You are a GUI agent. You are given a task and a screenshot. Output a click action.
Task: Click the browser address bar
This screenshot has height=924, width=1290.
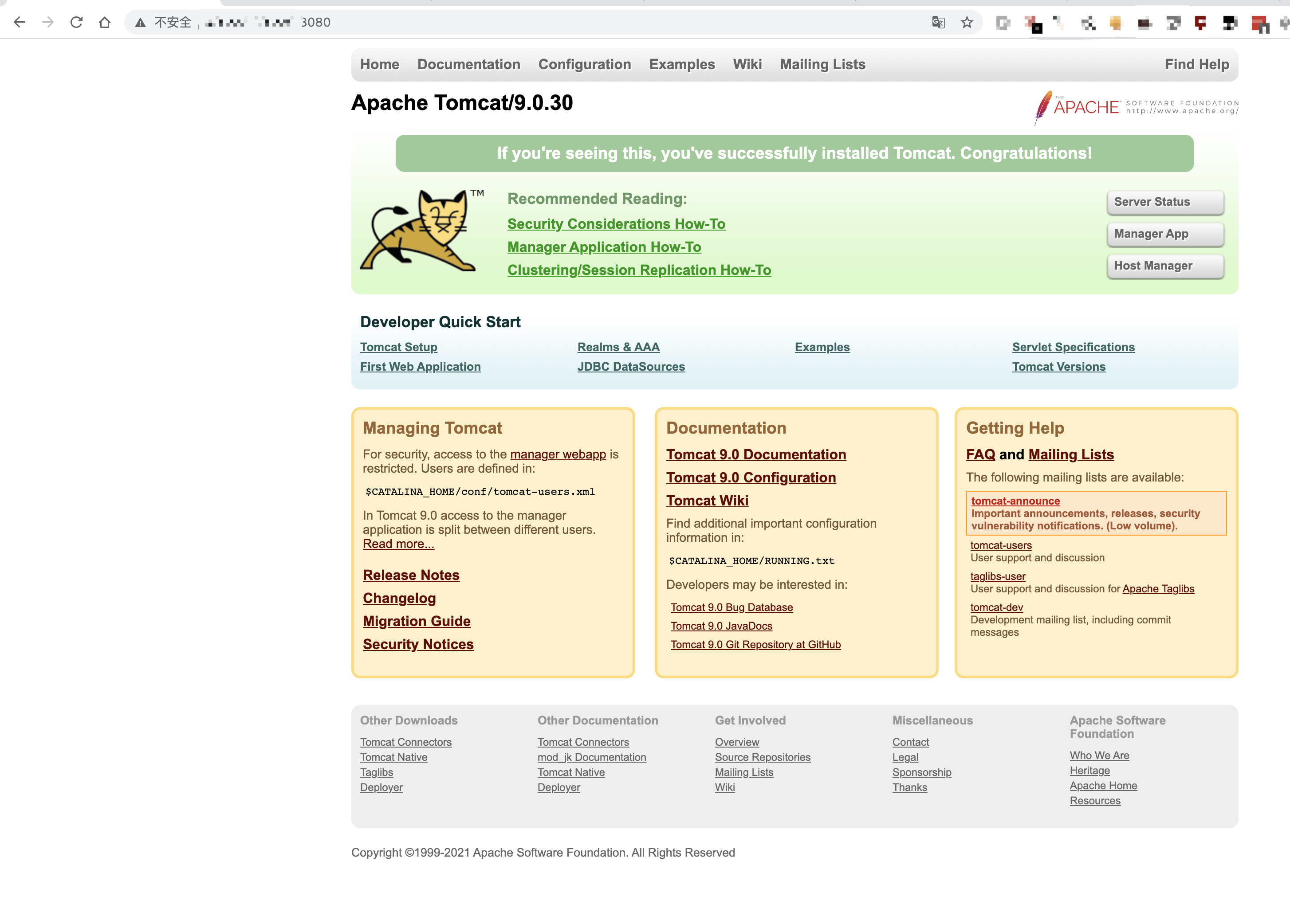(x=569, y=22)
